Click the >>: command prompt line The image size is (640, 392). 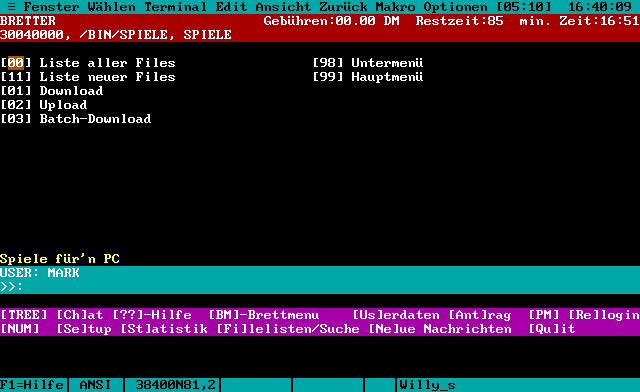(320, 287)
